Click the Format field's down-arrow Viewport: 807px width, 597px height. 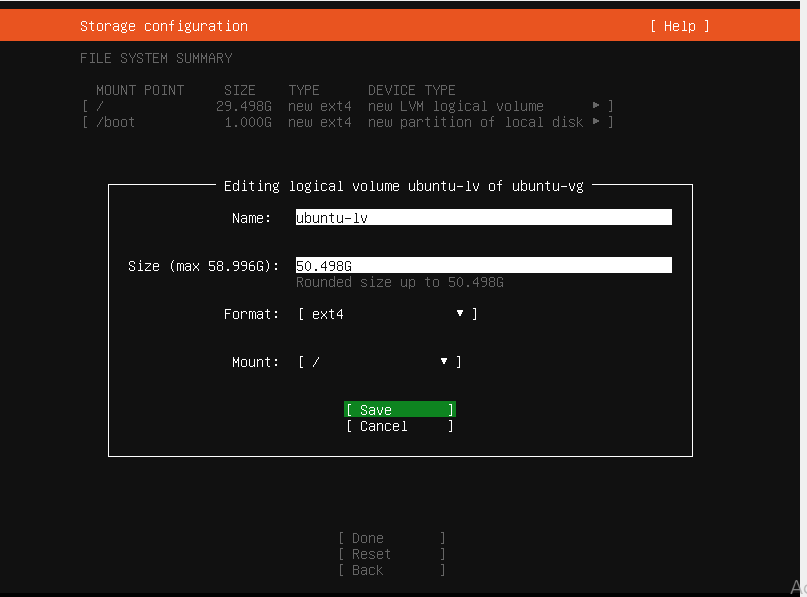460,314
